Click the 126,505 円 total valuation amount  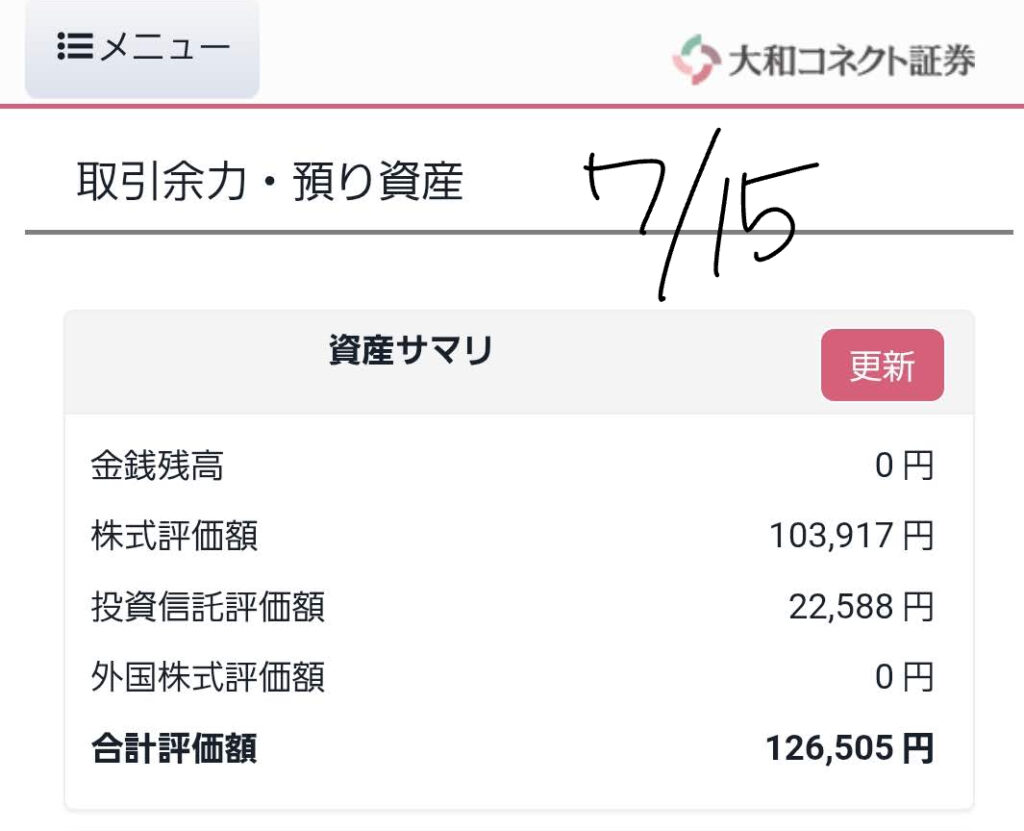click(x=850, y=749)
